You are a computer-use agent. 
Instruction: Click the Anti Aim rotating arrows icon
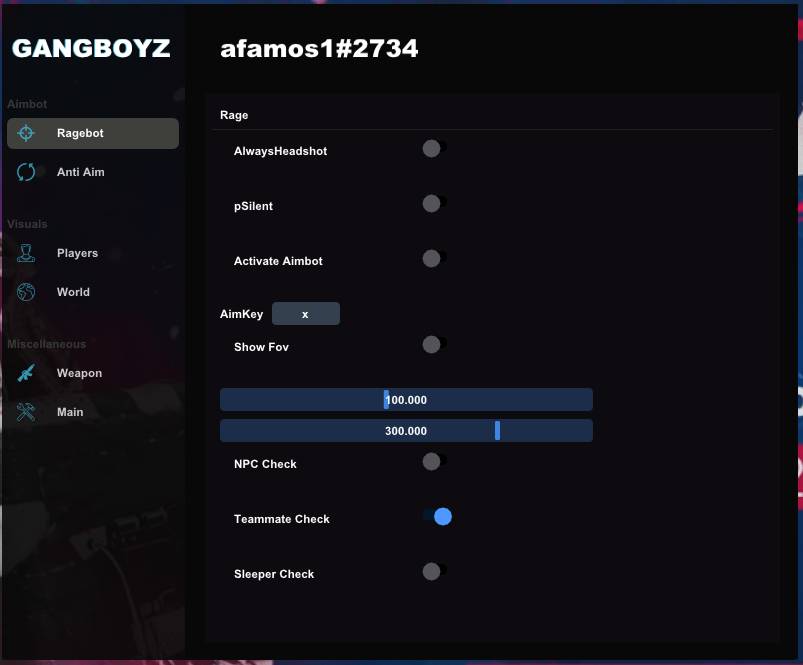(x=26, y=172)
